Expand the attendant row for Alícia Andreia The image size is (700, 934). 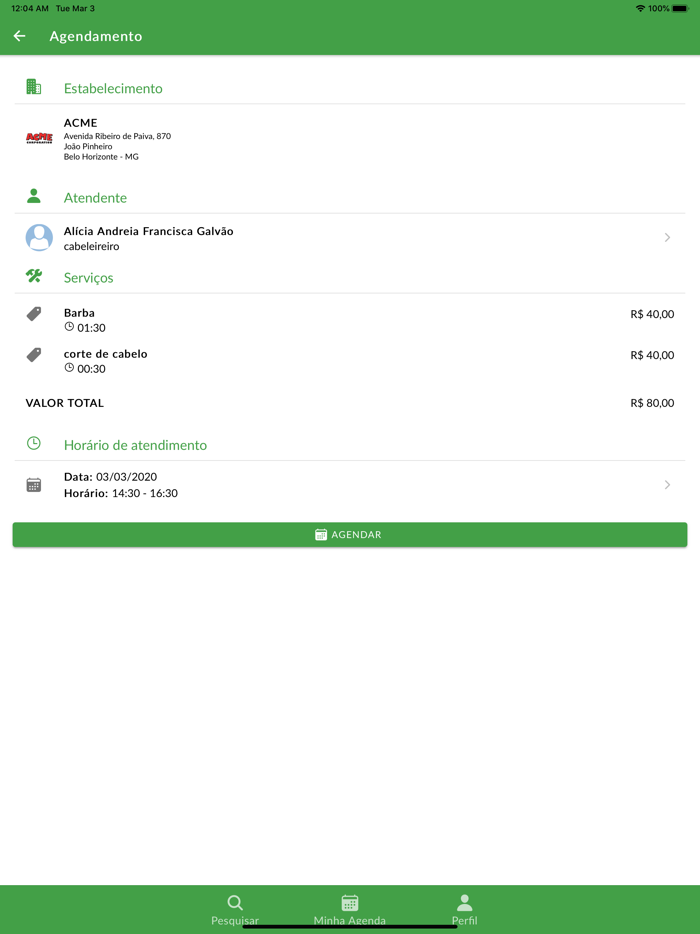coord(667,238)
